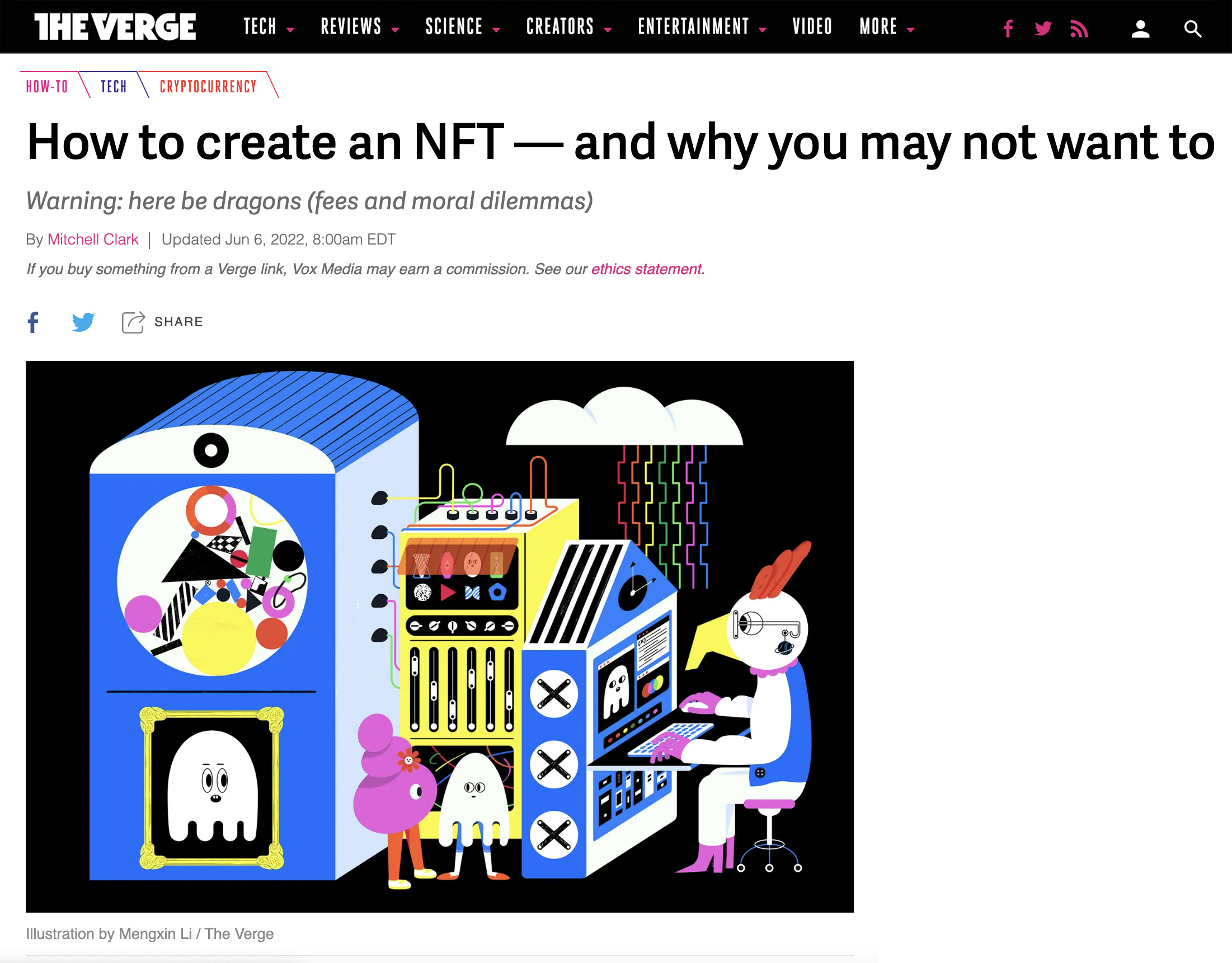Open the Creators dropdown arrow
The image size is (1232, 963).
click(x=608, y=29)
